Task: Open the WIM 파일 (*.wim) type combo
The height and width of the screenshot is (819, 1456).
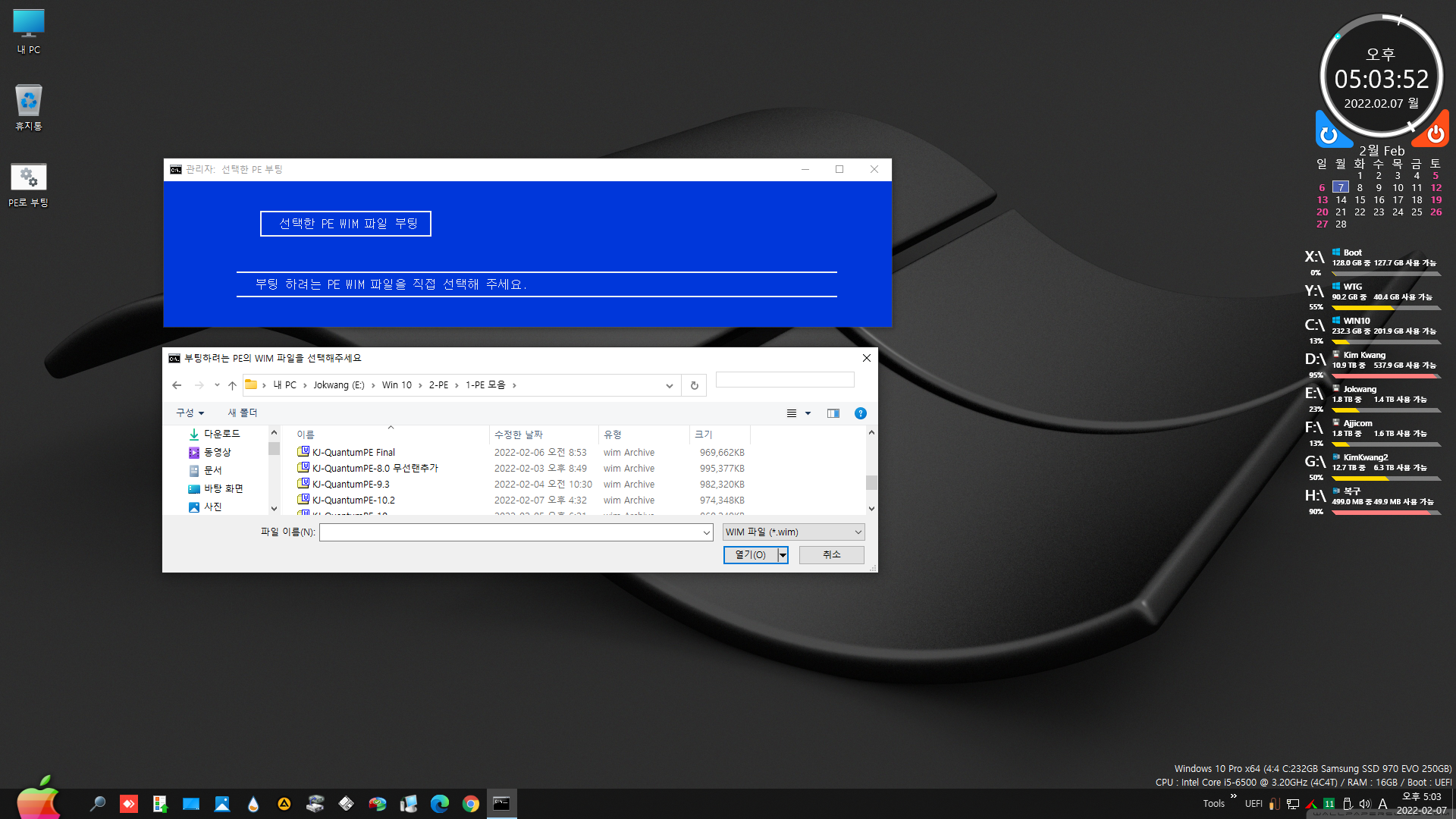Action: pos(794,532)
